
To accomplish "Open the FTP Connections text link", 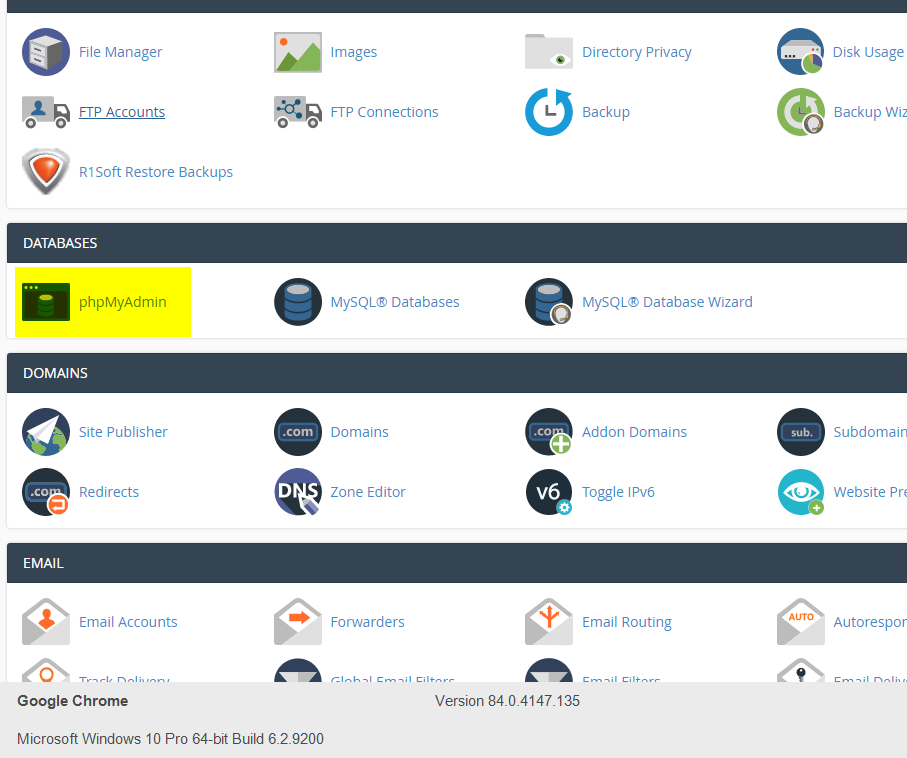I will coord(384,112).
